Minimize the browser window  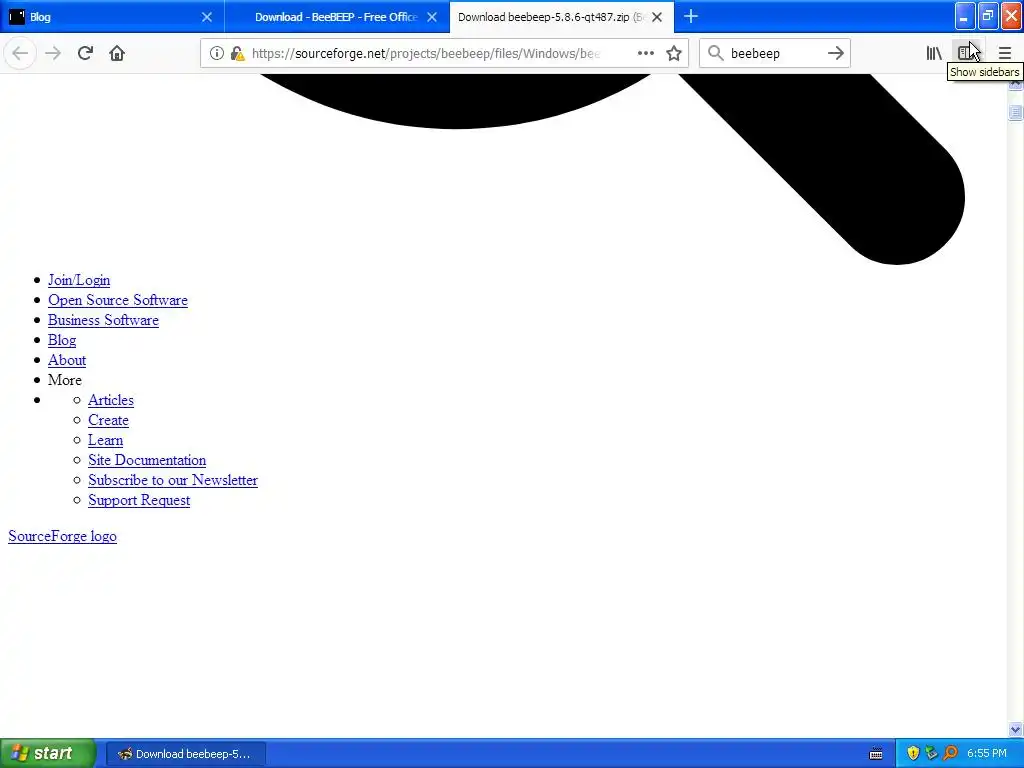tap(965, 16)
